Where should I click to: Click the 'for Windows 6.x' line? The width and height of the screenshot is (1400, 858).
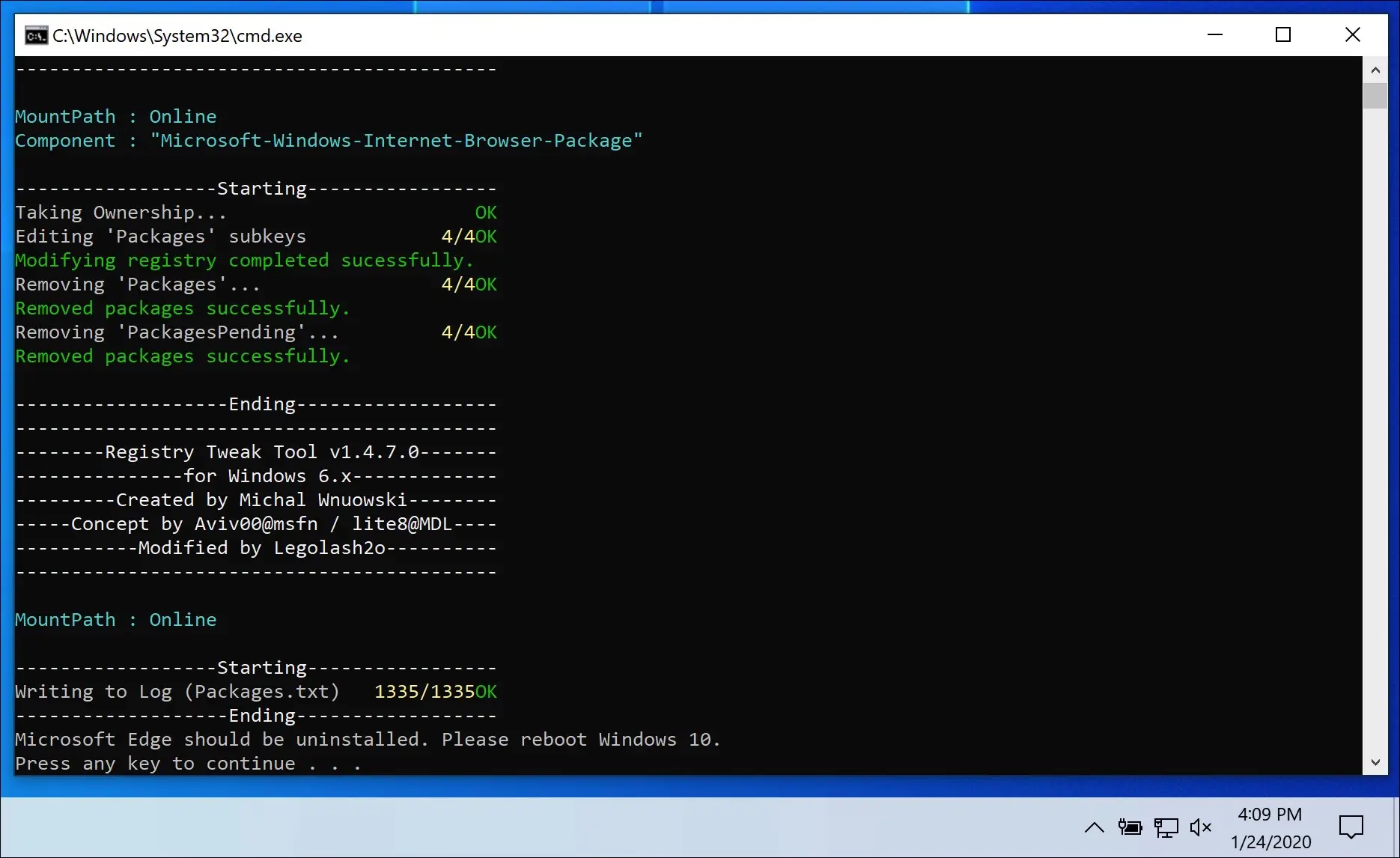(x=256, y=476)
